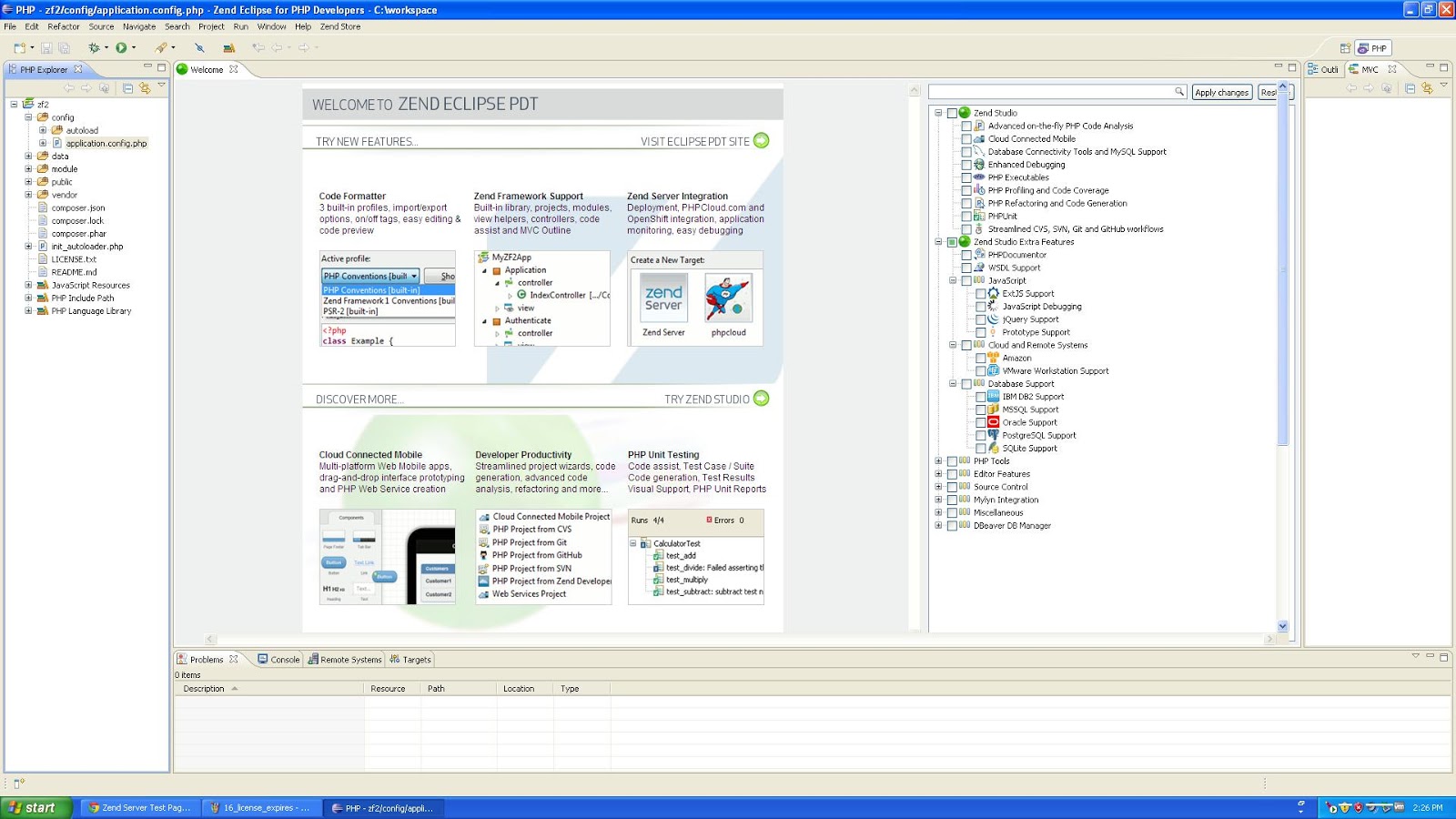
Task: Click the PHP perspective button
Action: point(1373,48)
